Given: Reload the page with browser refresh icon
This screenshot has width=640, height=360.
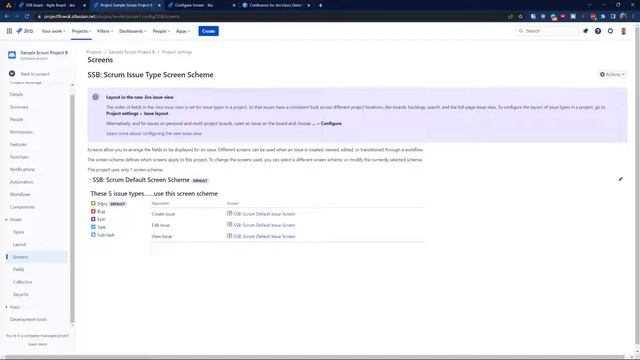Looking at the screenshot, I should click(x=27, y=16).
